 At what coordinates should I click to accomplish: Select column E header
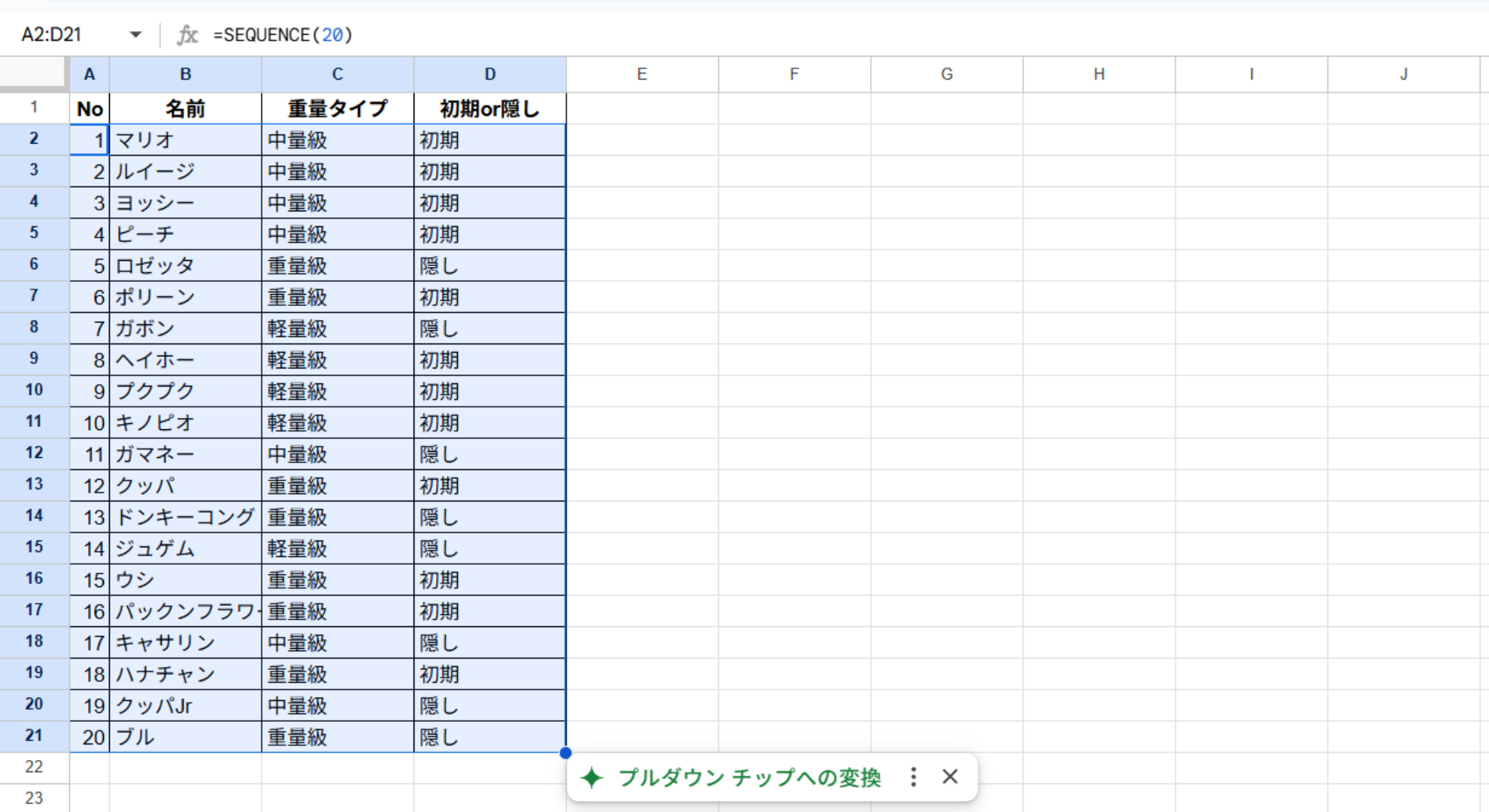coord(642,74)
